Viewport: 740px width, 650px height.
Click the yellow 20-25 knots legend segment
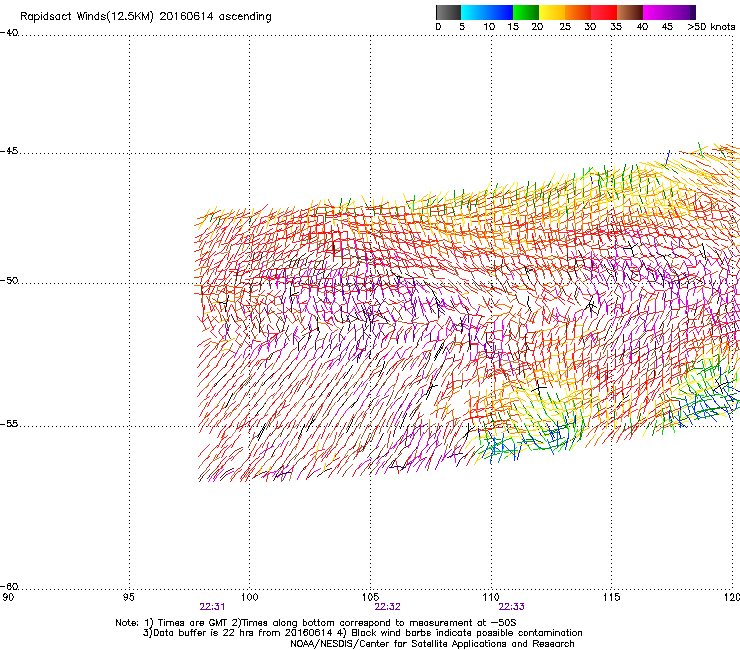[x=552, y=12]
